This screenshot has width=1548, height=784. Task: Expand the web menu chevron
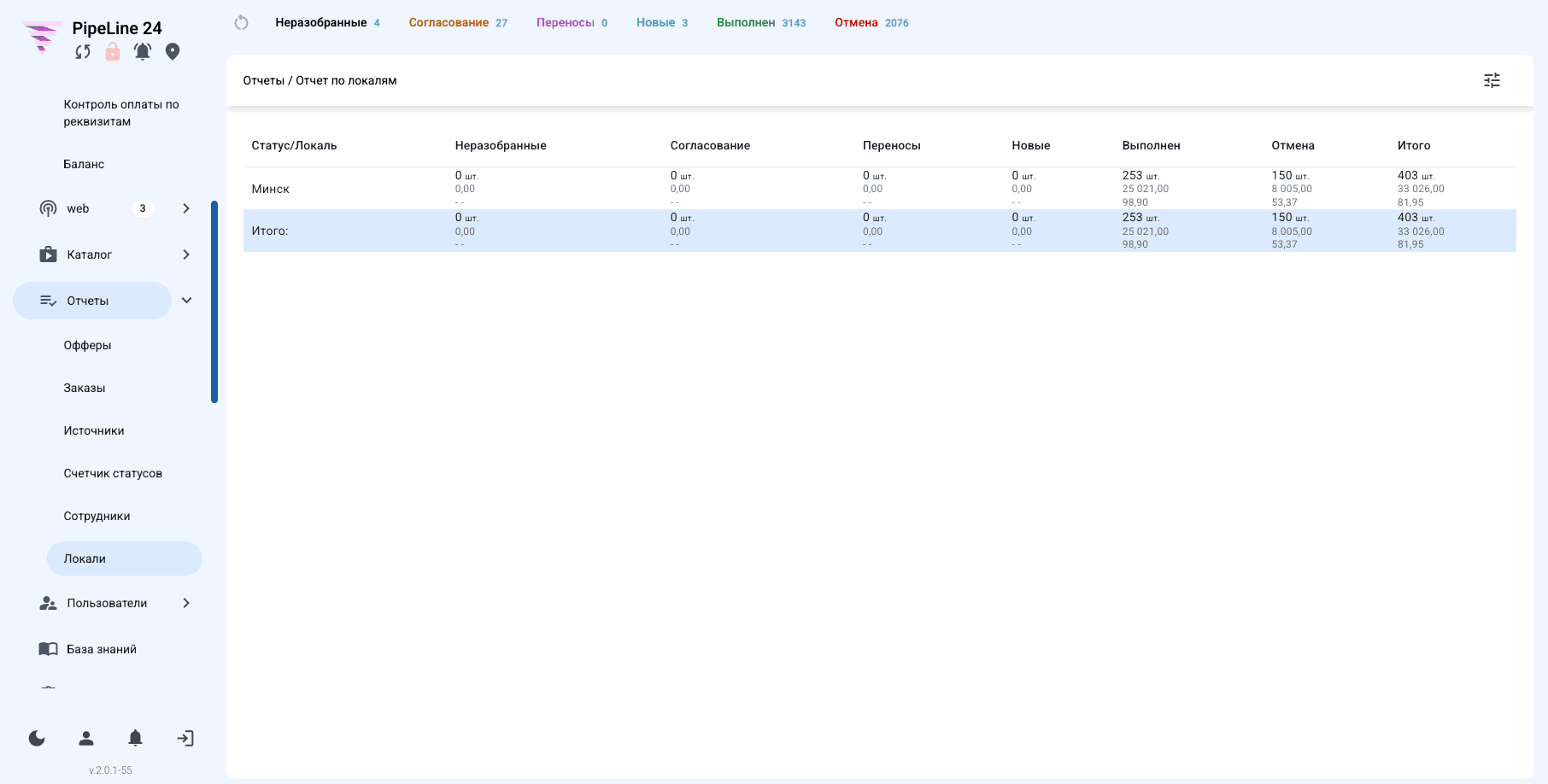click(x=186, y=208)
